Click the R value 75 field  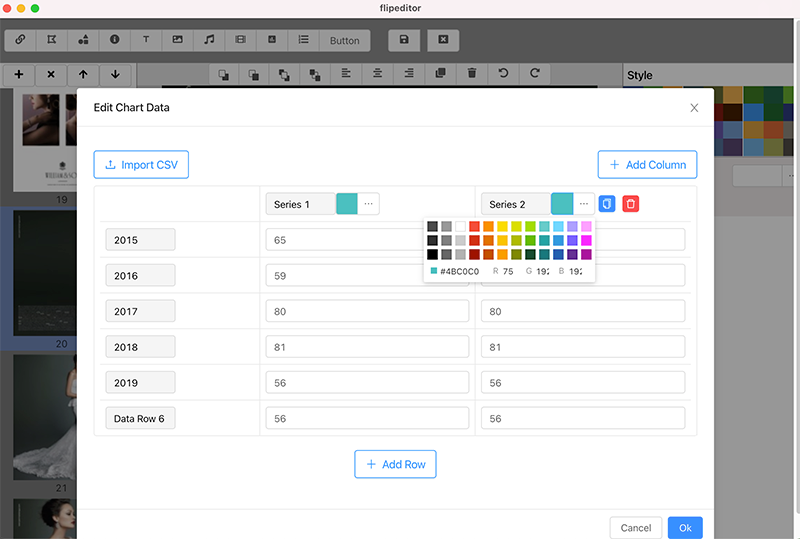click(x=508, y=272)
